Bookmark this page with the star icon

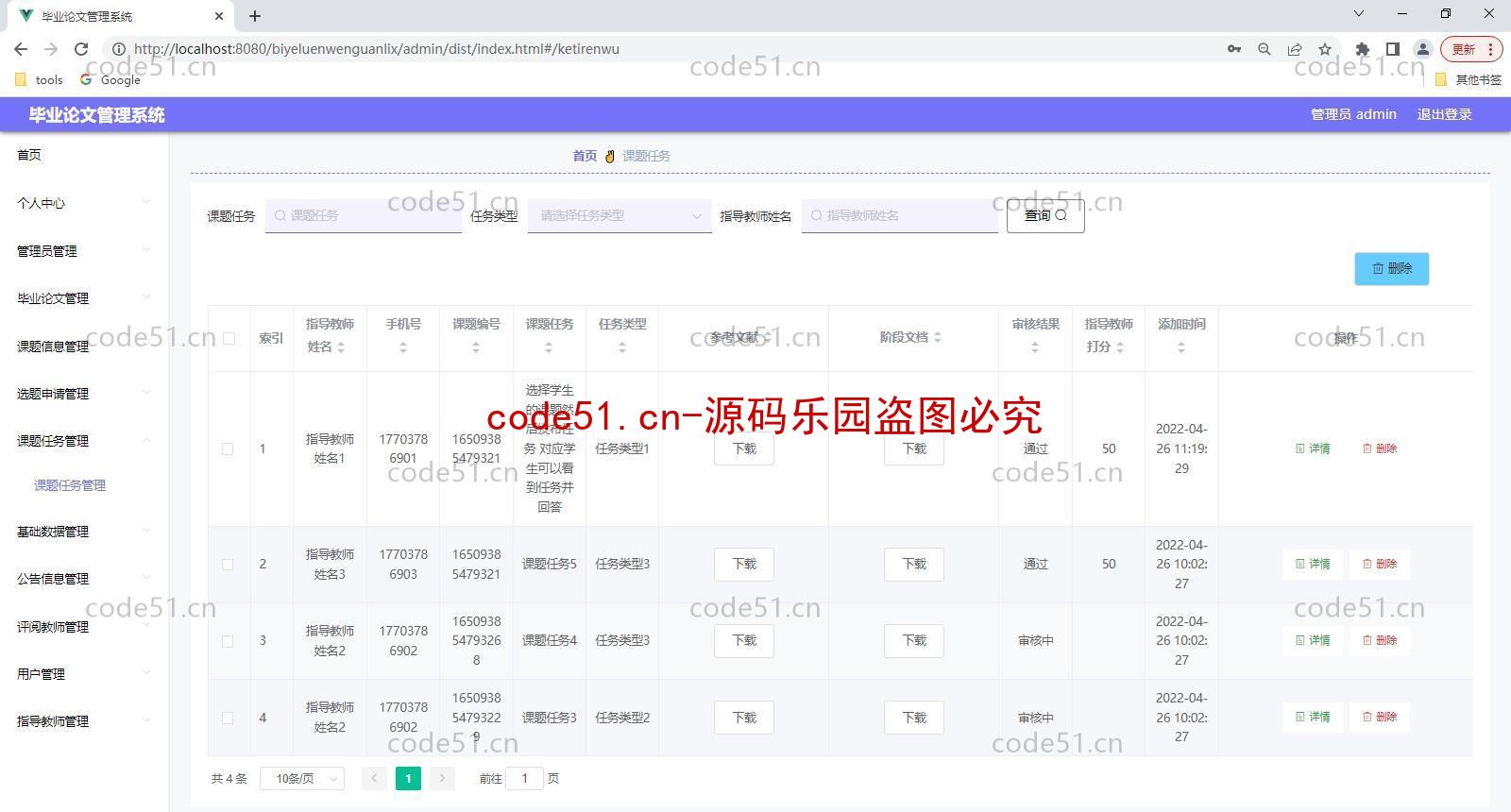(x=1325, y=49)
